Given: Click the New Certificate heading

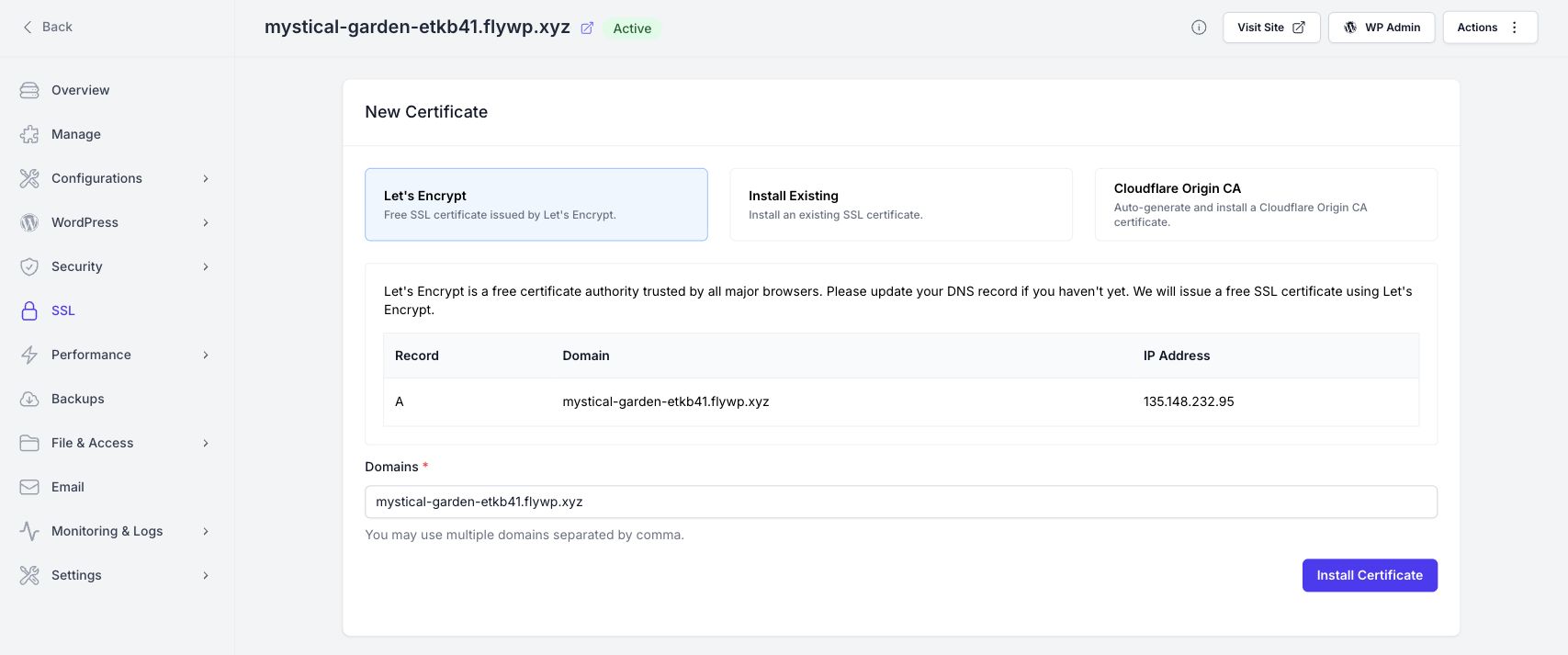Looking at the screenshot, I should [426, 112].
